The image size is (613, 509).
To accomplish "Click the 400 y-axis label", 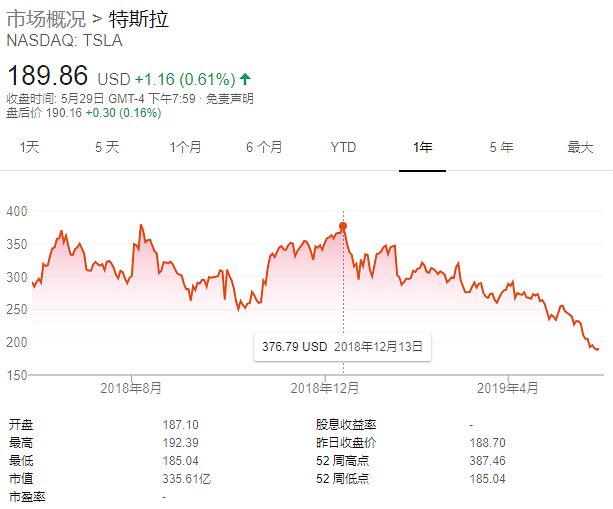I will (17, 211).
